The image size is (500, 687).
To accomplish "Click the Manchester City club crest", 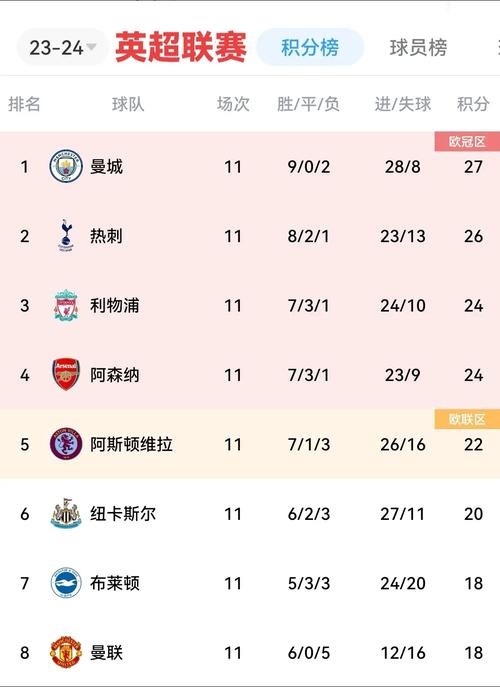I will point(66,166).
